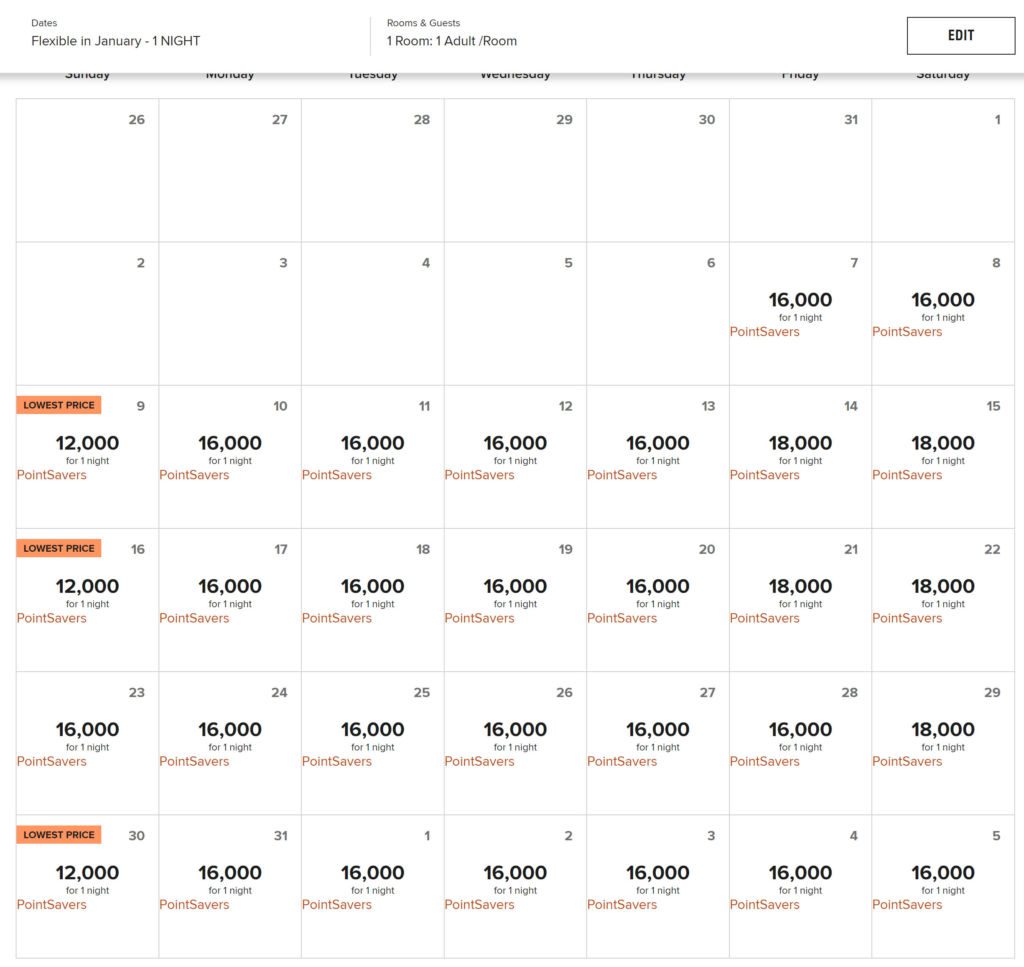
Task: Pick January 19 Wednesday cell
Action: coord(515,599)
